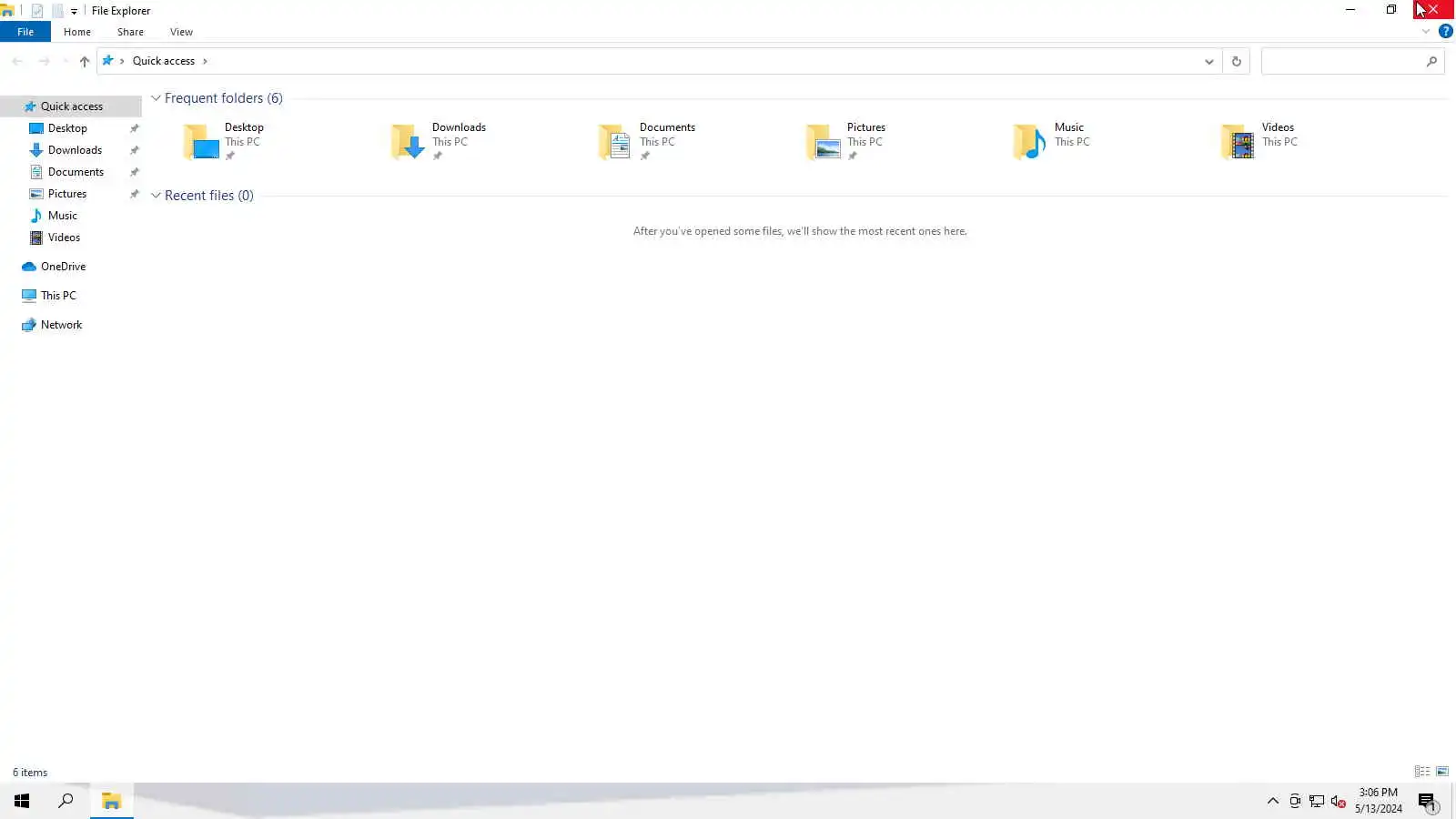1456x819 pixels.
Task: Click the pin icon next to sidebar Desktop
Action: [135, 128]
